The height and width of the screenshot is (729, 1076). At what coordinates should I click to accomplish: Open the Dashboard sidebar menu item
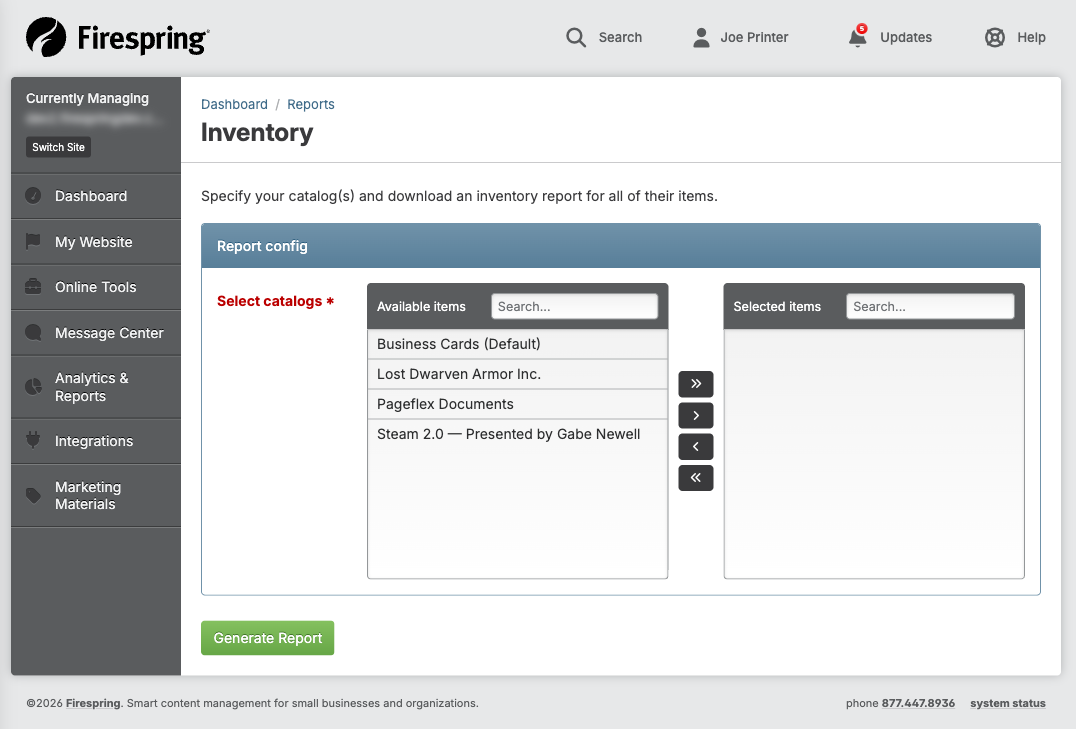coord(96,196)
